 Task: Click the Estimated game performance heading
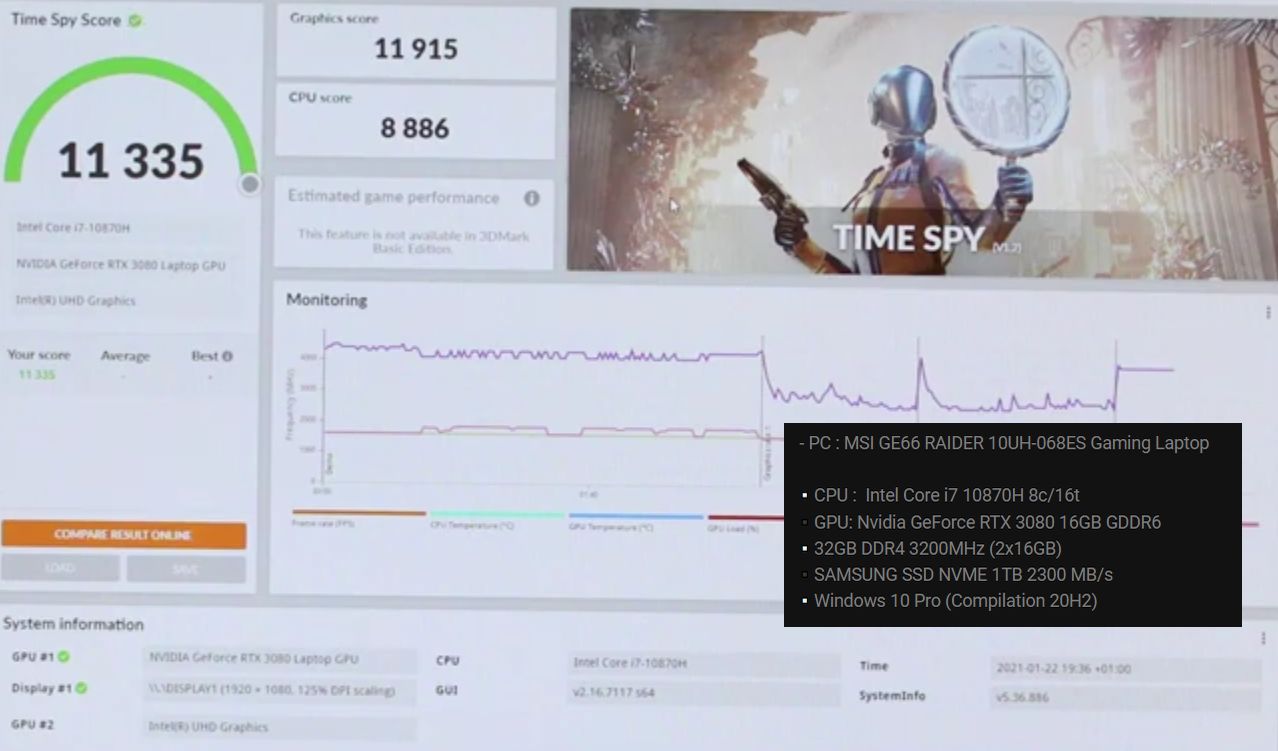[394, 197]
